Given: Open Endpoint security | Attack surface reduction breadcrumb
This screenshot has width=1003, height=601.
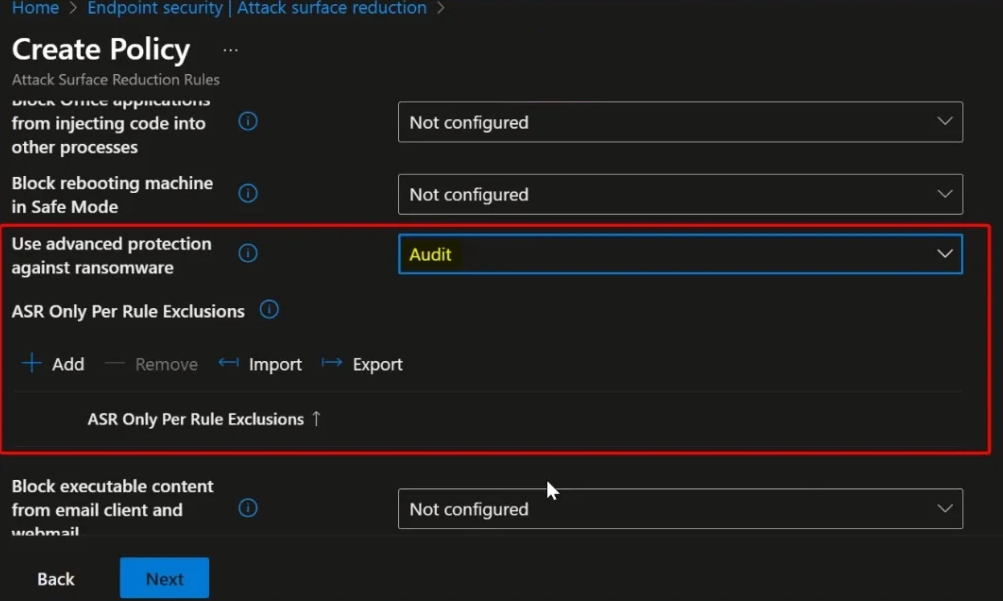Looking at the screenshot, I should tap(257, 8).
